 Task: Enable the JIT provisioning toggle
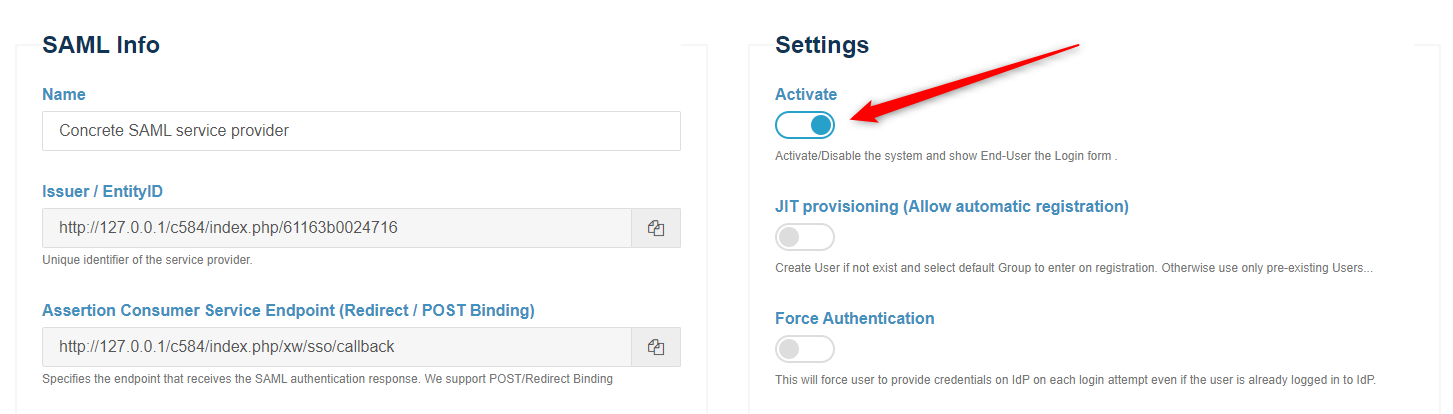[805, 237]
